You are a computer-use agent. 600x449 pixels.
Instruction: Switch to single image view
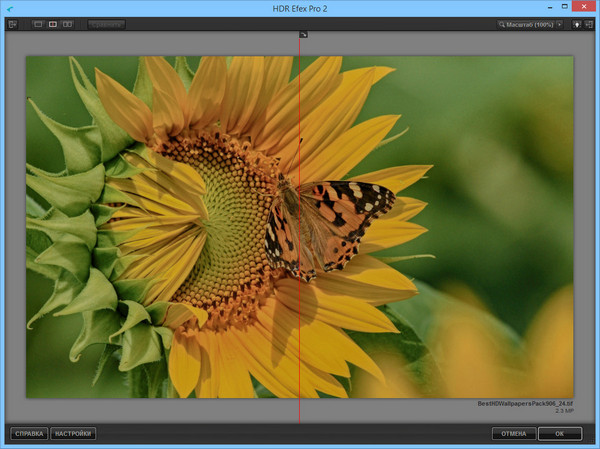click(37, 24)
